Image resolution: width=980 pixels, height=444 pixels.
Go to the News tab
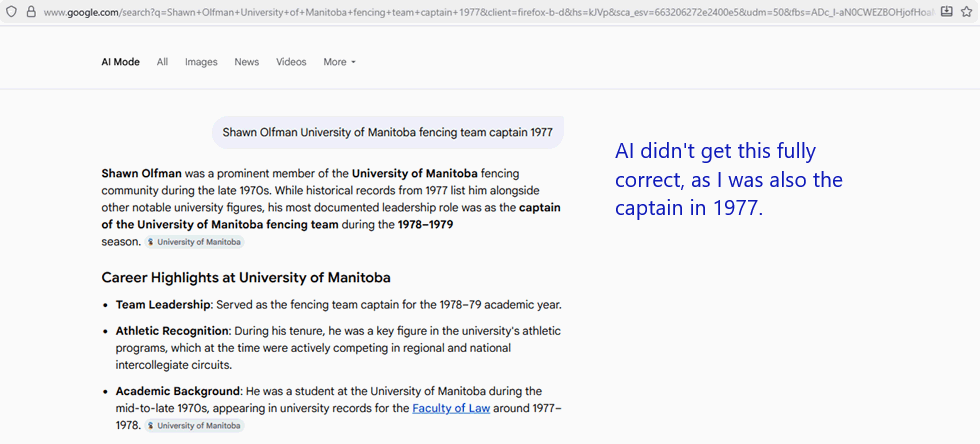[247, 62]
